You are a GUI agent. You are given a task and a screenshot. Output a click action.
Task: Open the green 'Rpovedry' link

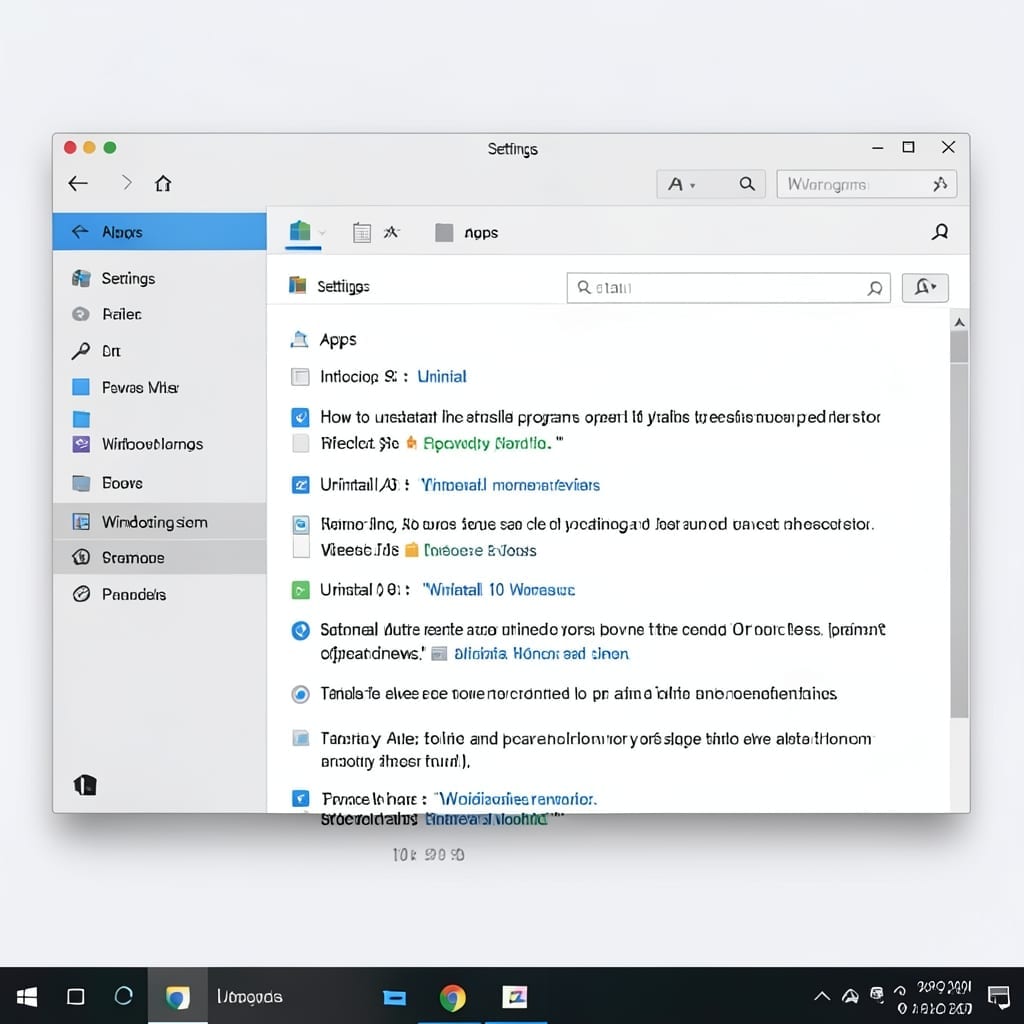(486, 443)
